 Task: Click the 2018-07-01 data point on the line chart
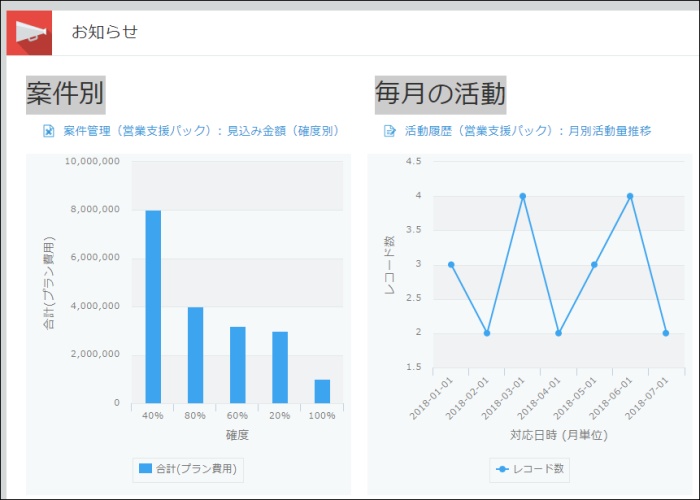[x=666, y=333]
